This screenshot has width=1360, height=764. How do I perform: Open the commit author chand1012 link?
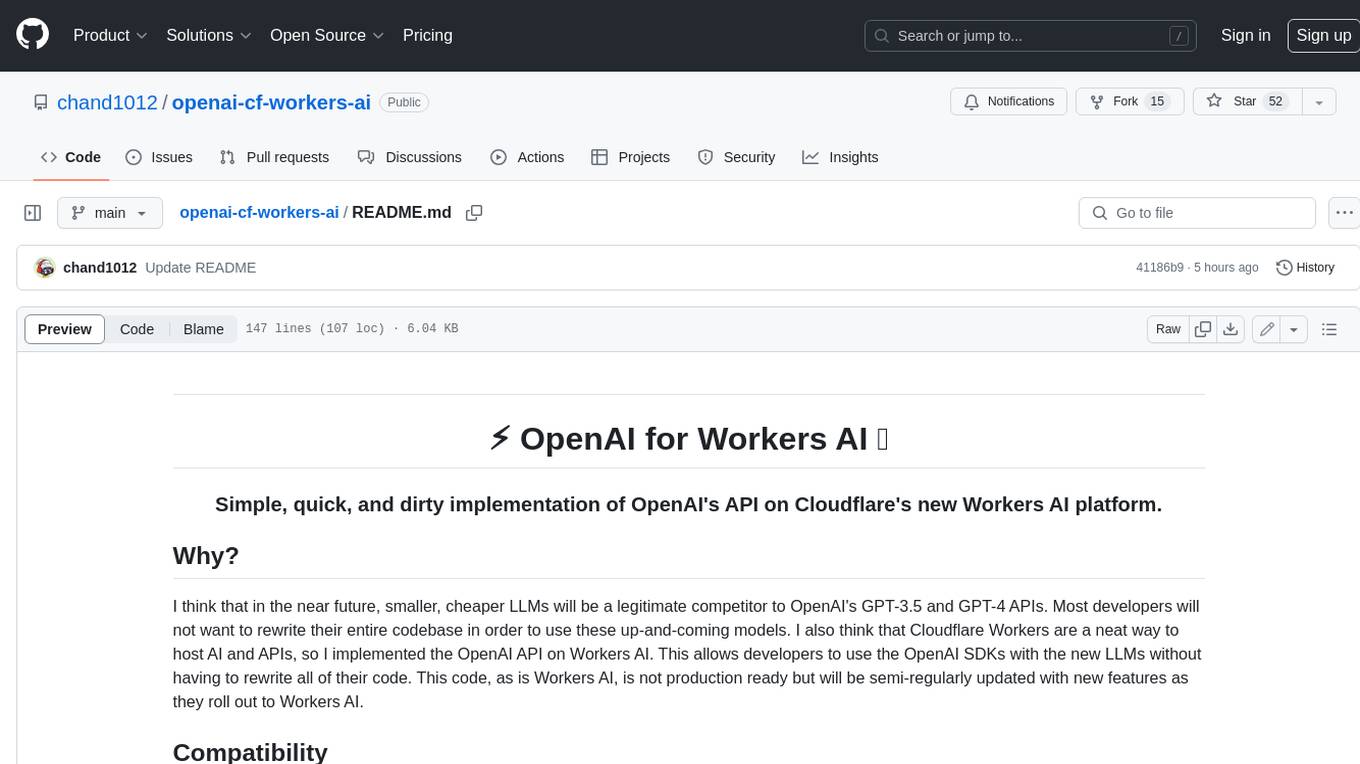[x=100, y=267]
